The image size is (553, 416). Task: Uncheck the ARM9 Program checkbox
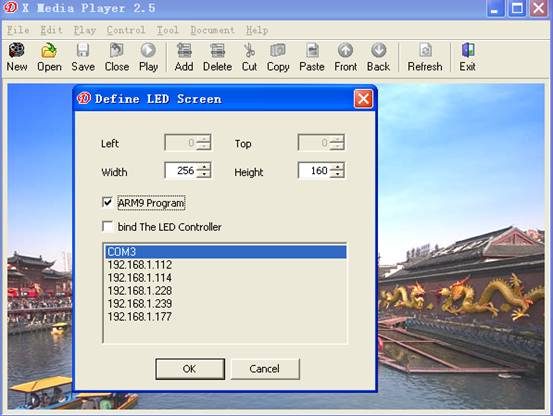107,202
